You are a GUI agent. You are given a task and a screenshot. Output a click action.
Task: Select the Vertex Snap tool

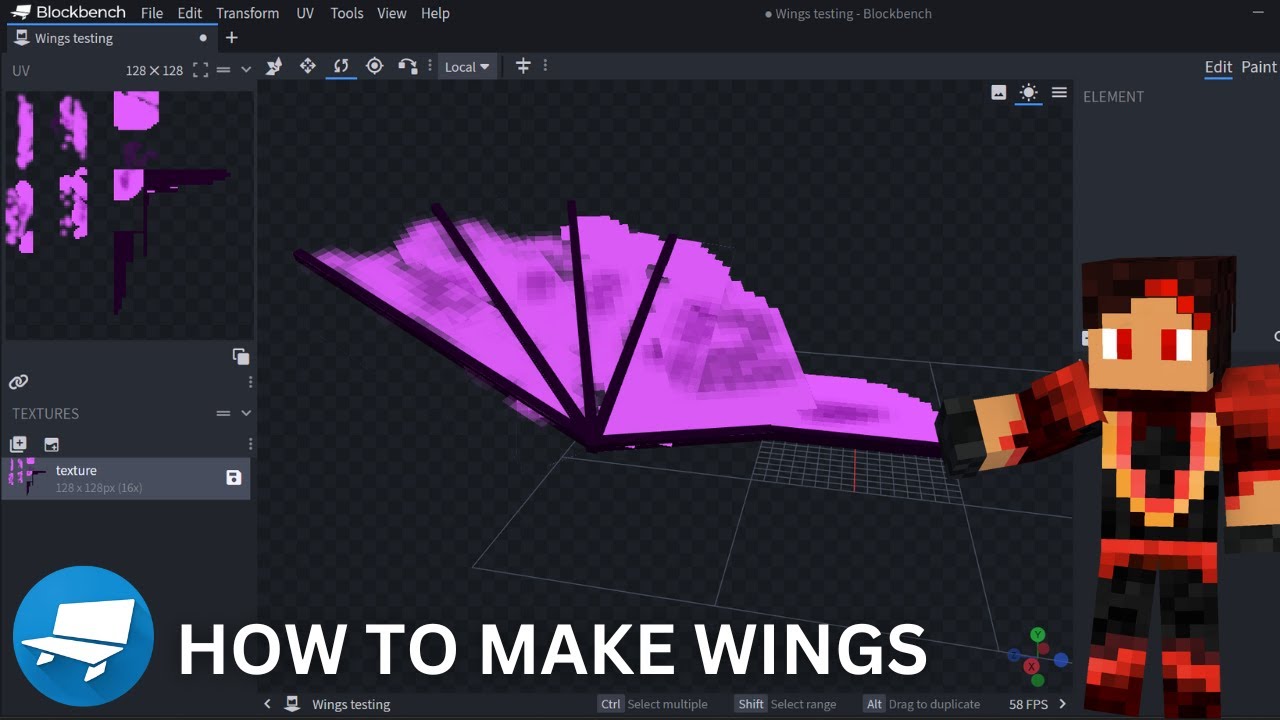(x=407, y=66)
